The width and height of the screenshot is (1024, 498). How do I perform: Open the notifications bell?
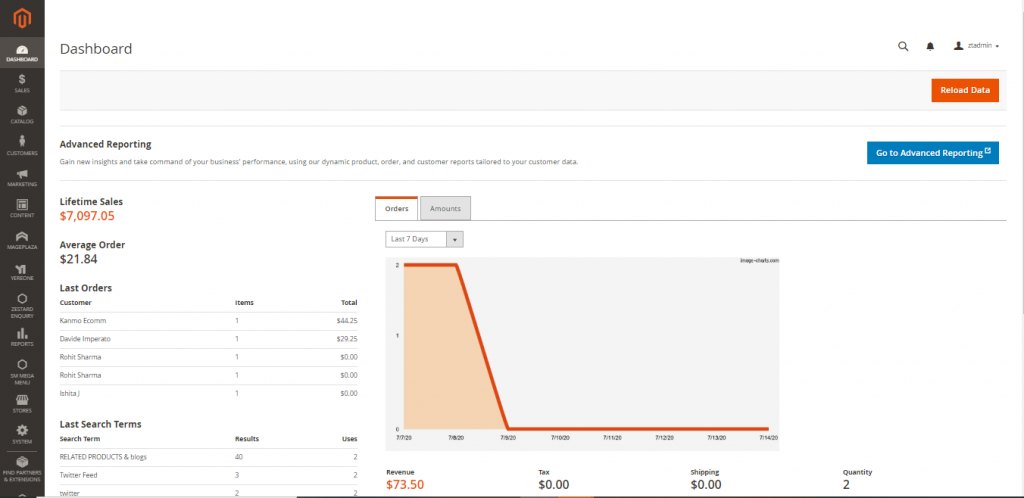(x=930, y=46)
